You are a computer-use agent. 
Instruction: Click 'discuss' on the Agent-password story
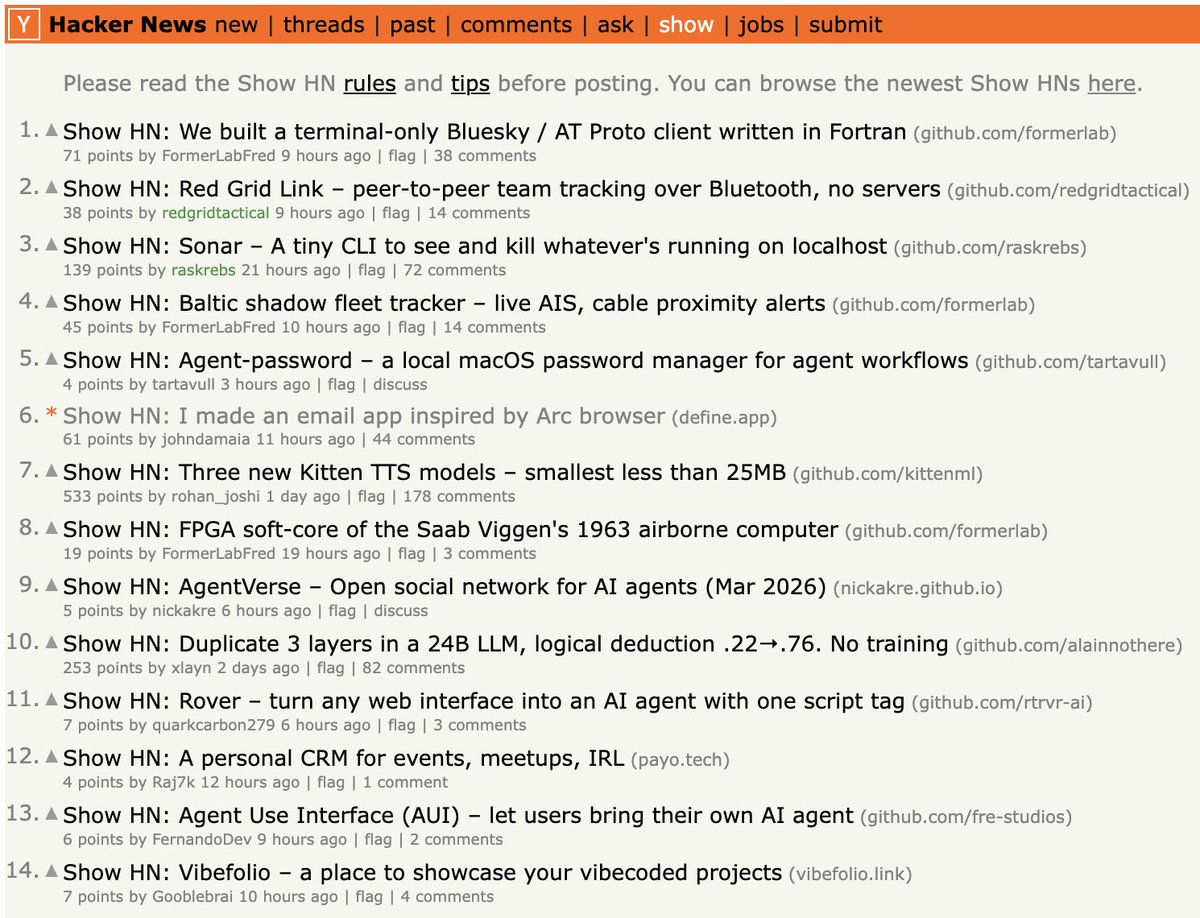400,384
